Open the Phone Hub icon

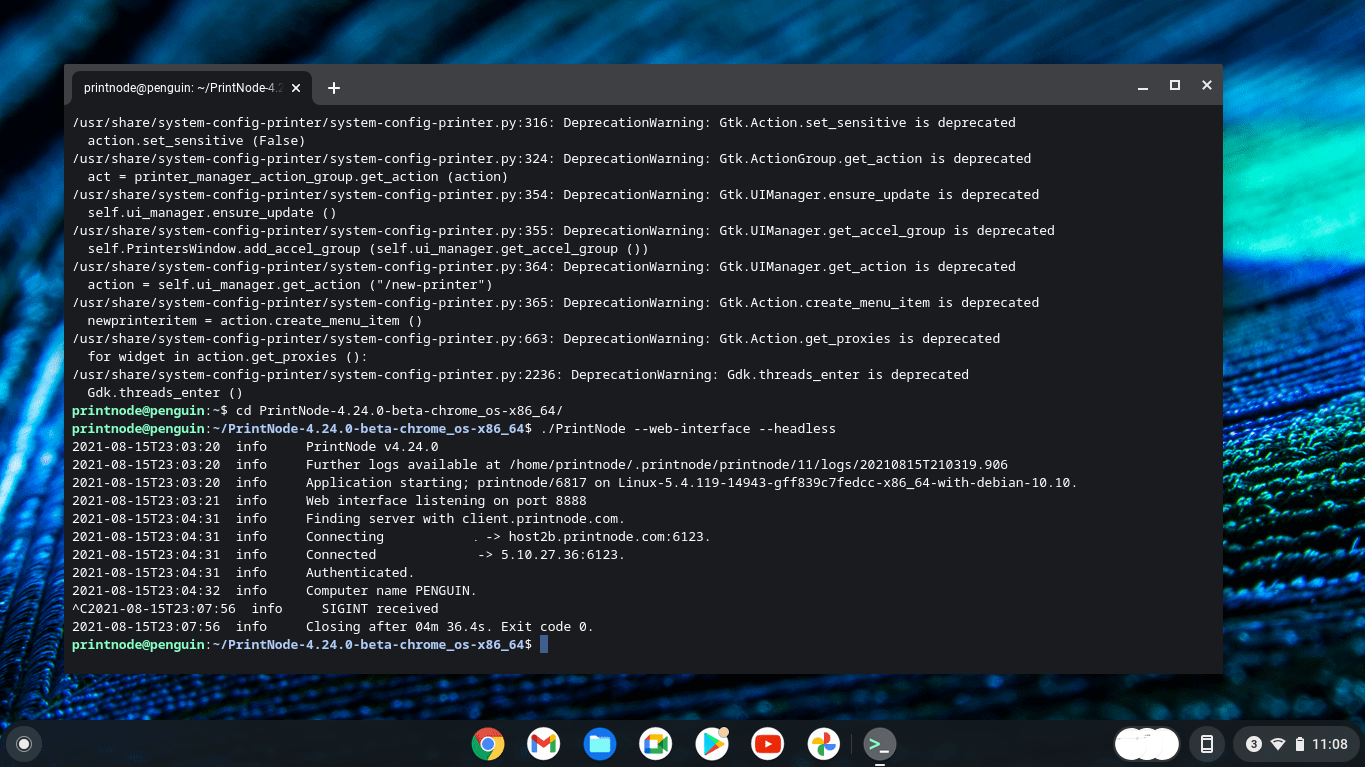click(1207, 744)
